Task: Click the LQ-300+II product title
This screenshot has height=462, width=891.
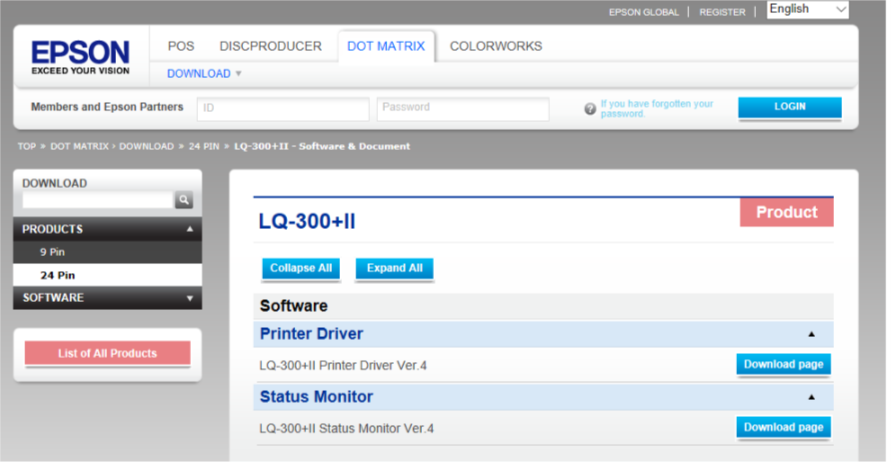Action: (x=307, y=221)
